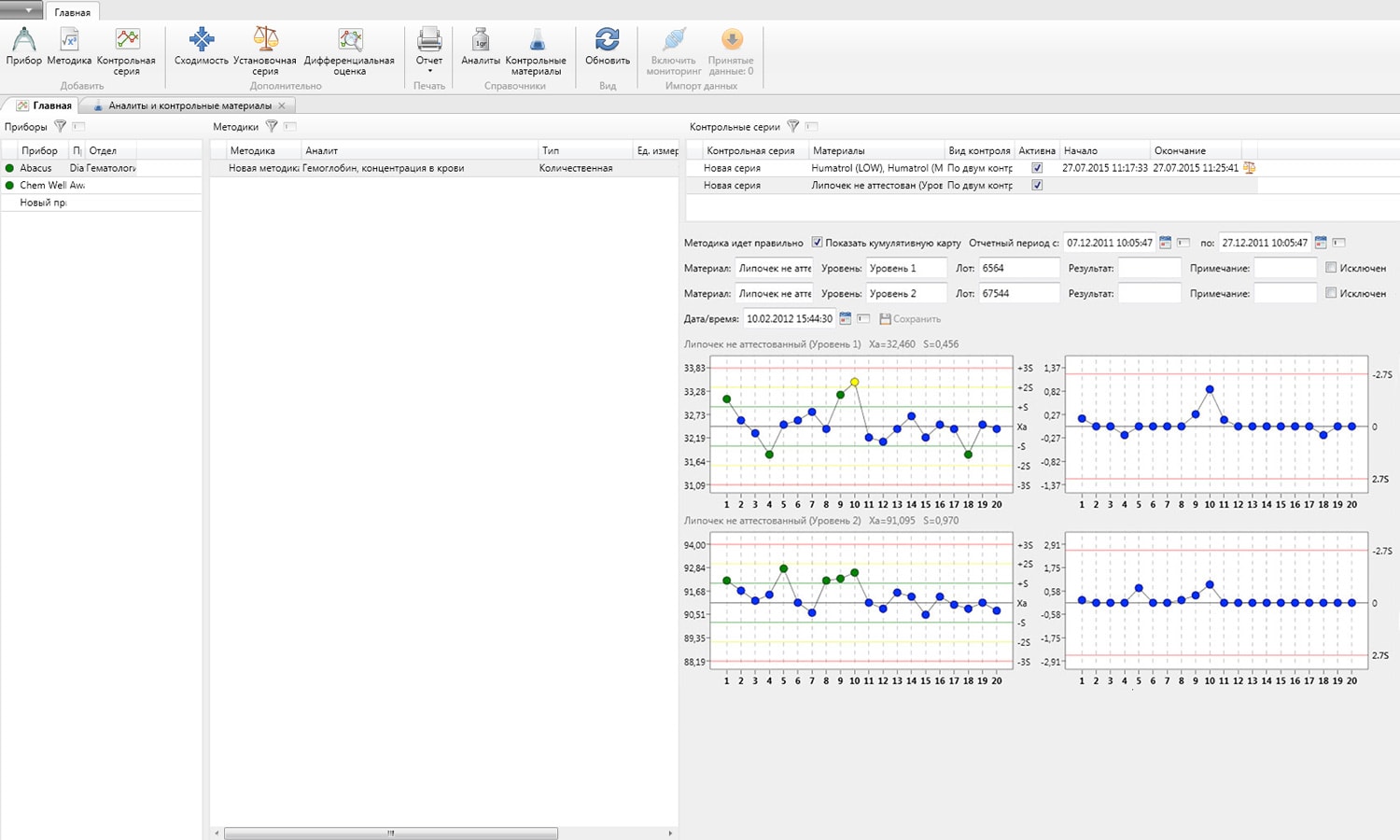Check Исключен for Уровень 2 row
Screen dimensions: 1400x840
[1331, 293]
